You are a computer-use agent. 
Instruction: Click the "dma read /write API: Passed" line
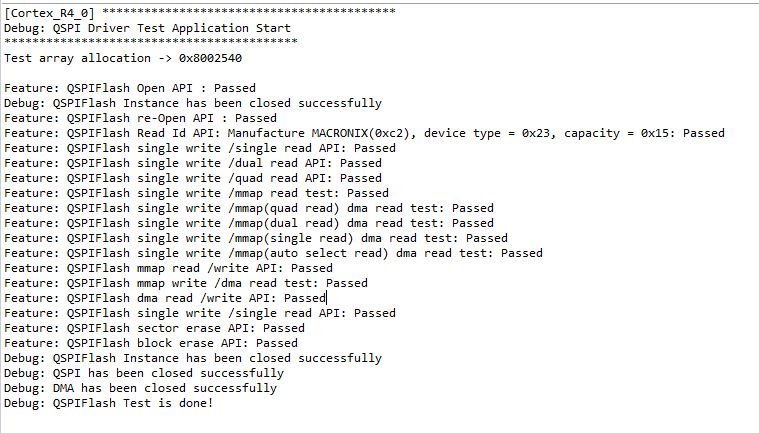[165, 298]
